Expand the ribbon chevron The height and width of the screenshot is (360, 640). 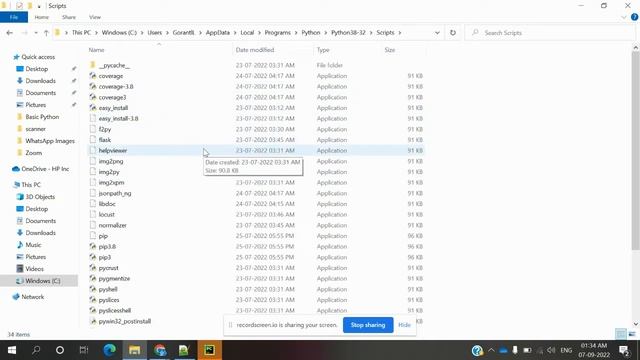(x=624, y=17)
